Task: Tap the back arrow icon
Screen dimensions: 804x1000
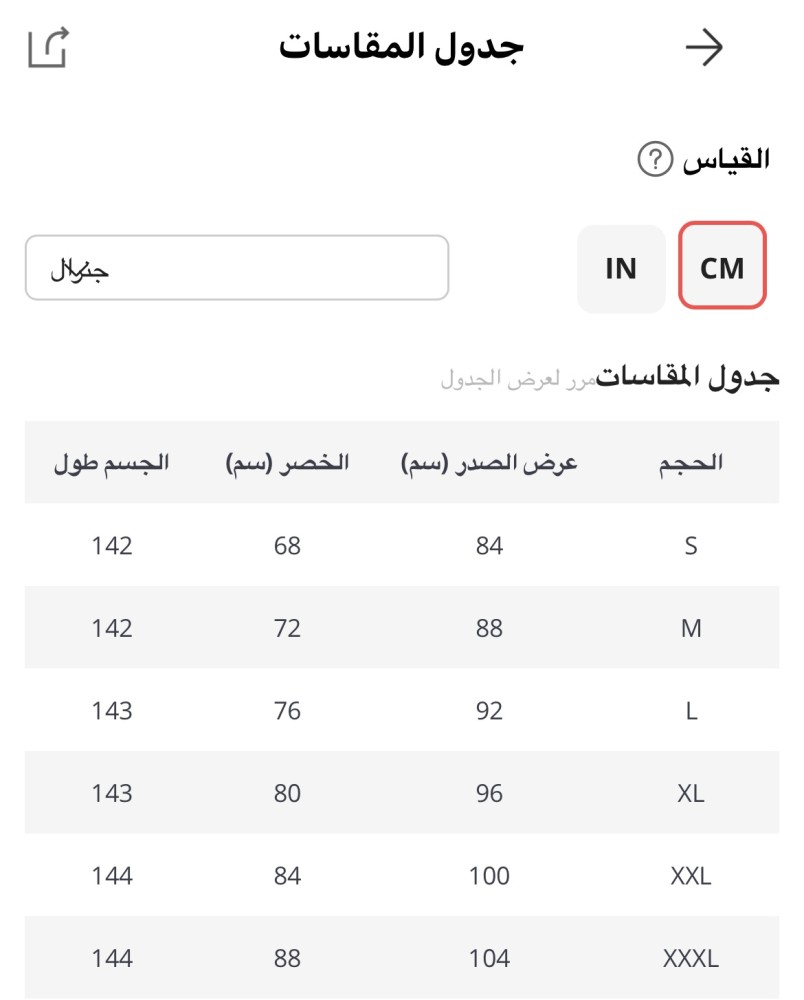Action: [704, 48]
